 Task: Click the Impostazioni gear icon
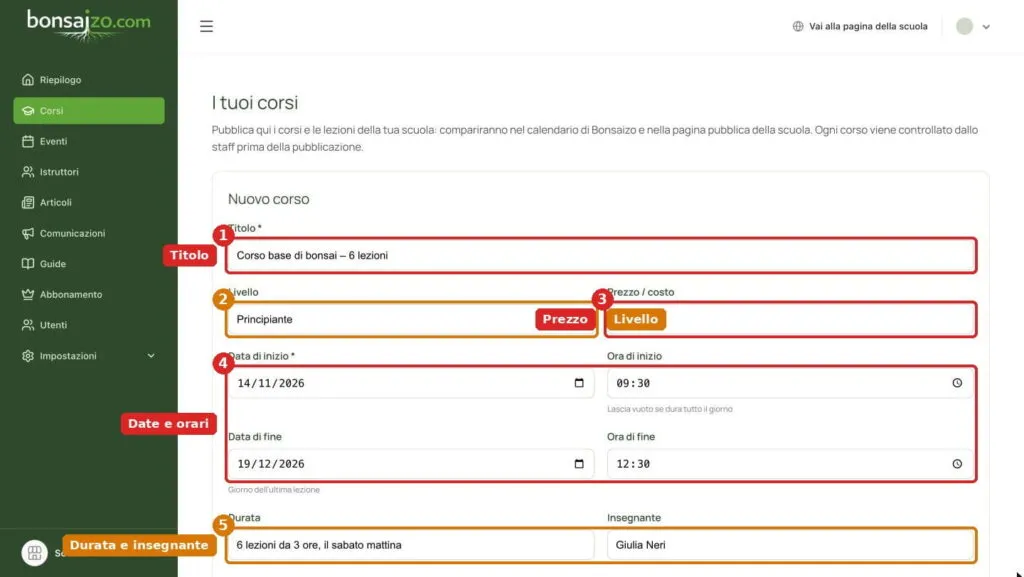click(27, 356)
